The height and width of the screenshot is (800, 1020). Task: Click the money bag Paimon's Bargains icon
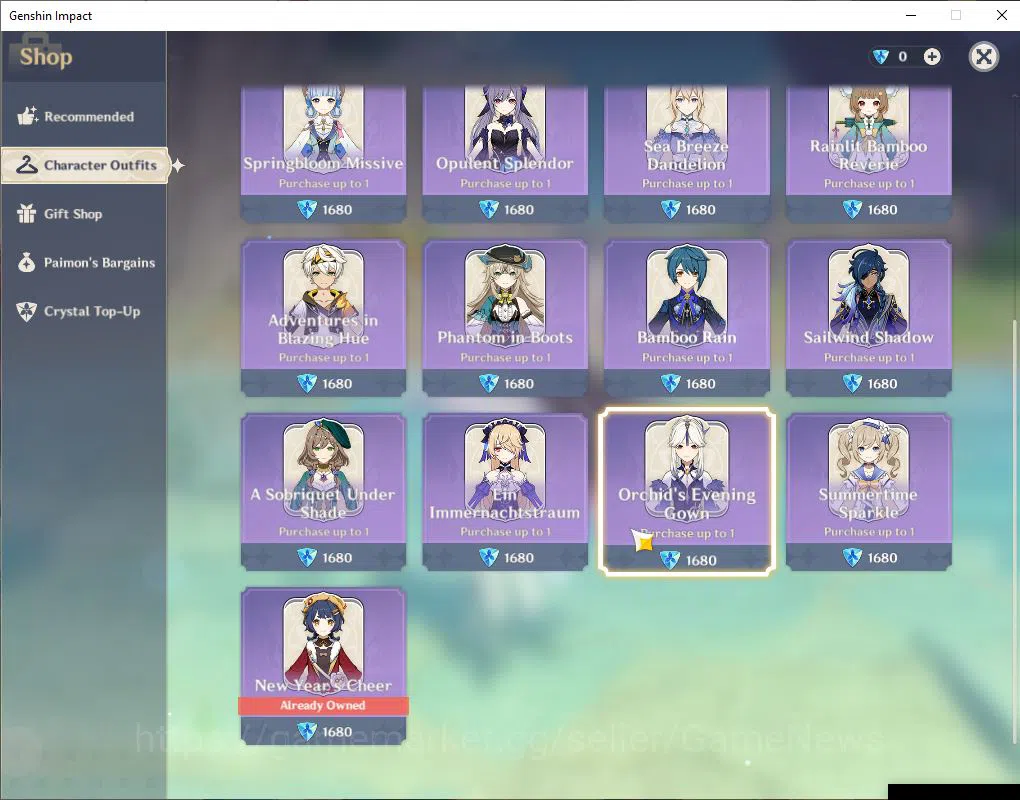(x=27, y=262)
